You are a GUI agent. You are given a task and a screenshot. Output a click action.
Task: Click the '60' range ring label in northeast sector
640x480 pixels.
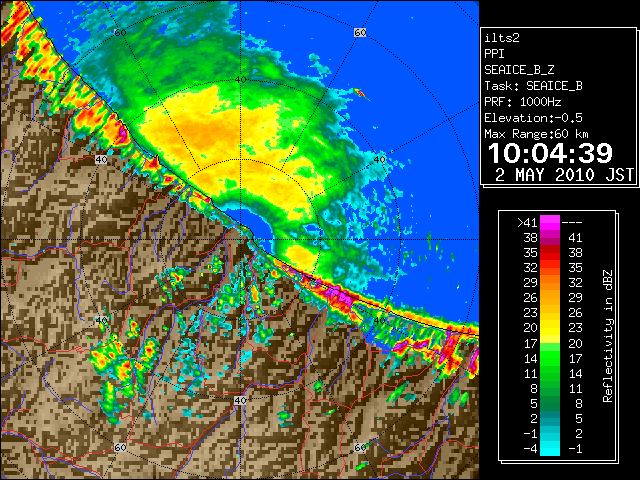[360, 32]
